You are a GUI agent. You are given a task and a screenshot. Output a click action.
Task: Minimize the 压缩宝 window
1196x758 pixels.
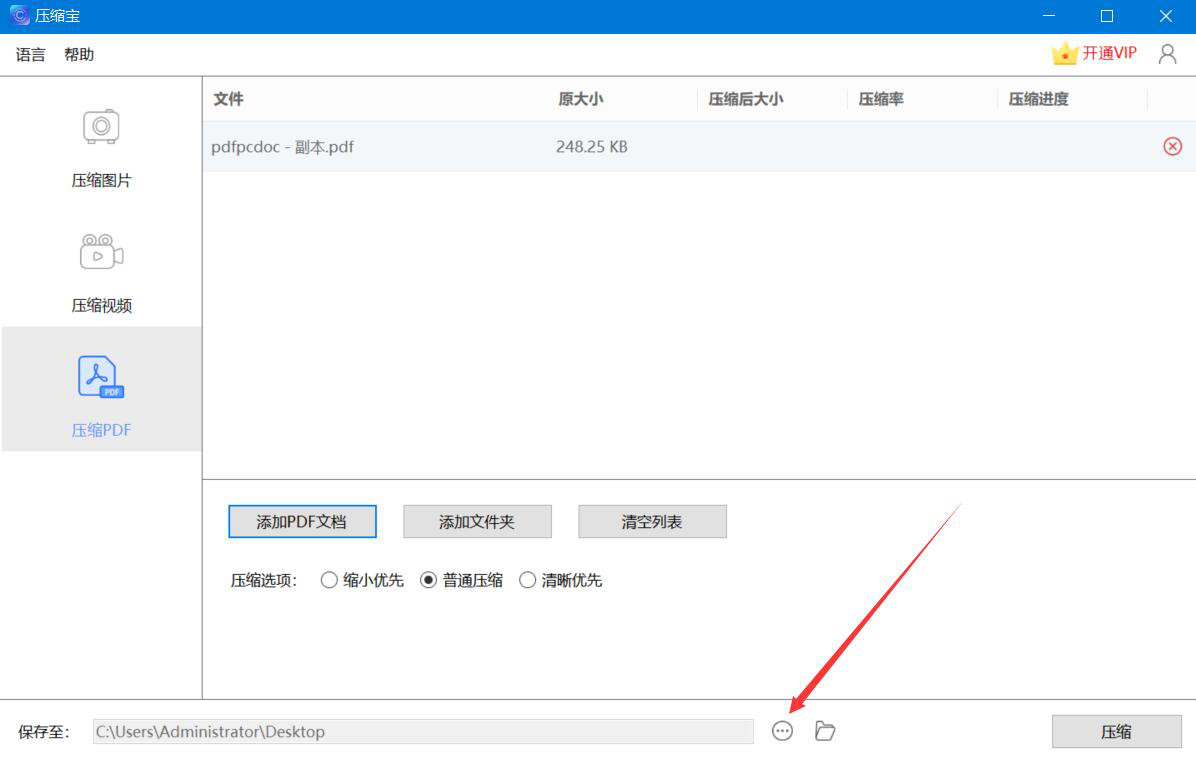point(1049,16)
